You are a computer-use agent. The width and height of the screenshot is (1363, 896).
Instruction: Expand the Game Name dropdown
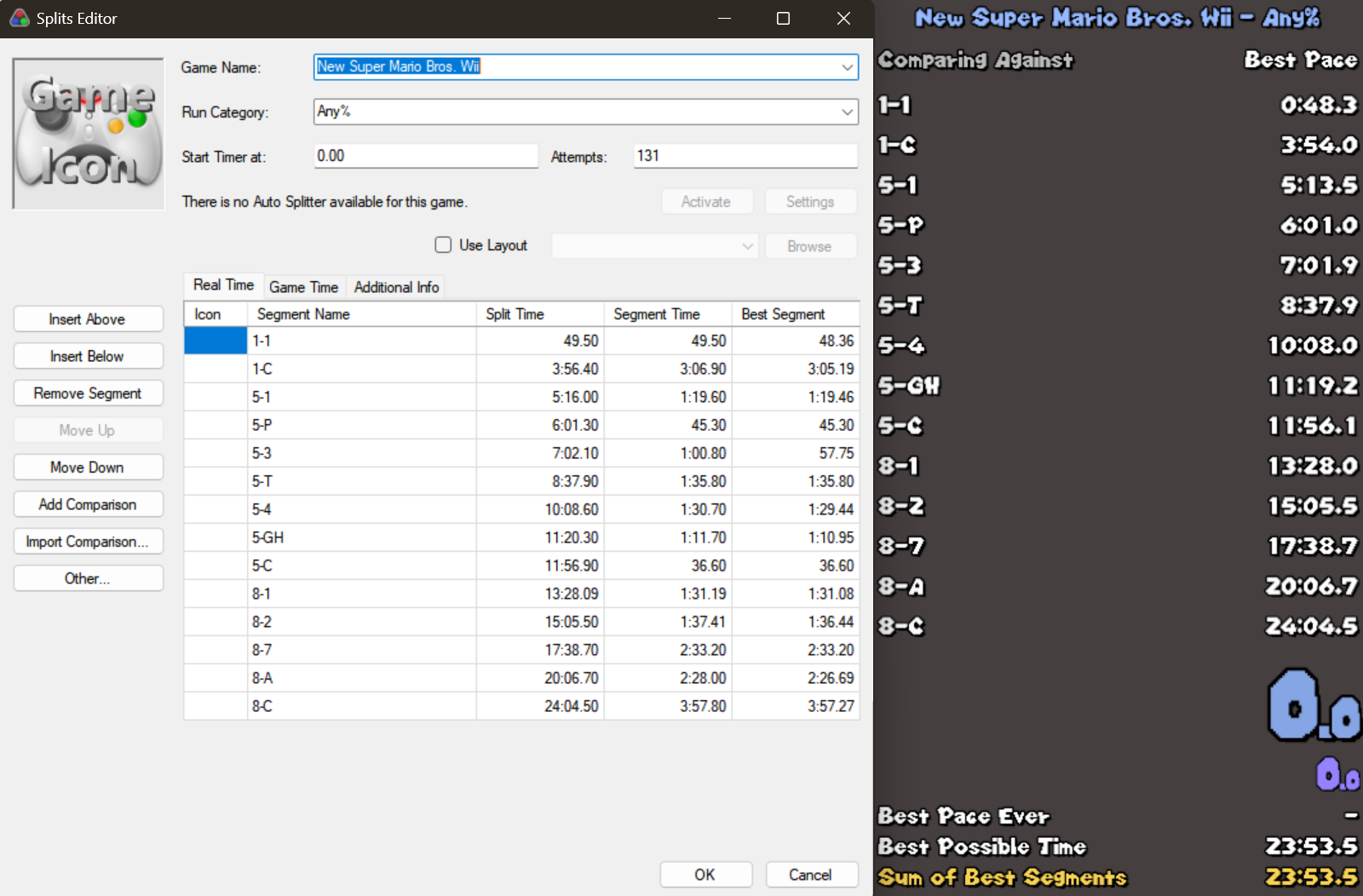coord(847,67)
